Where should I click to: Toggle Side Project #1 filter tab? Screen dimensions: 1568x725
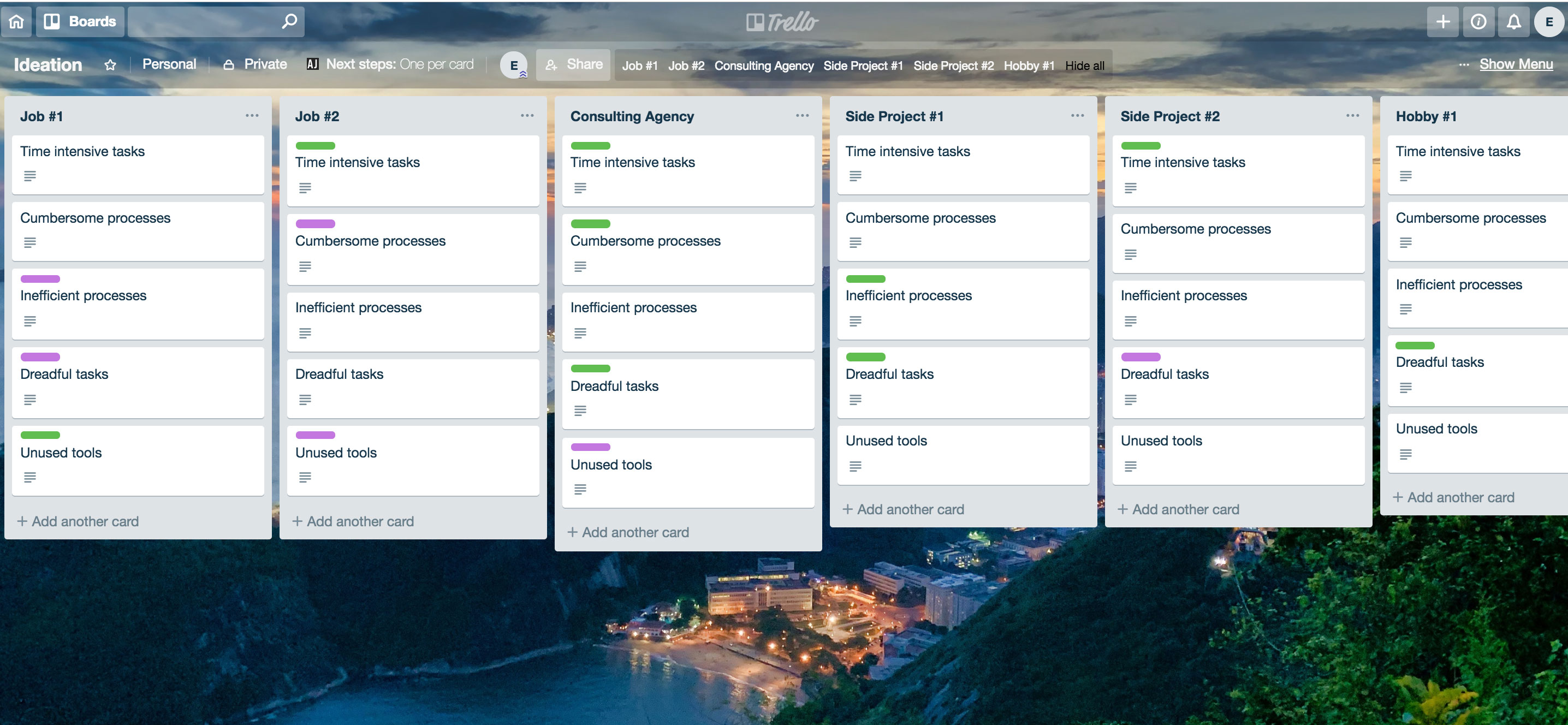[863, 65]
